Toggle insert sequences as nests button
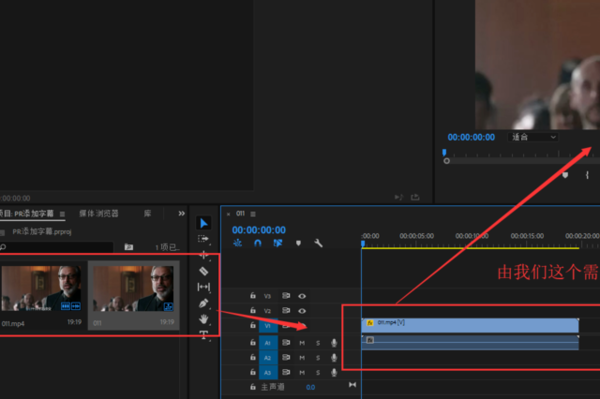600x399 pixels. point(238,243)
